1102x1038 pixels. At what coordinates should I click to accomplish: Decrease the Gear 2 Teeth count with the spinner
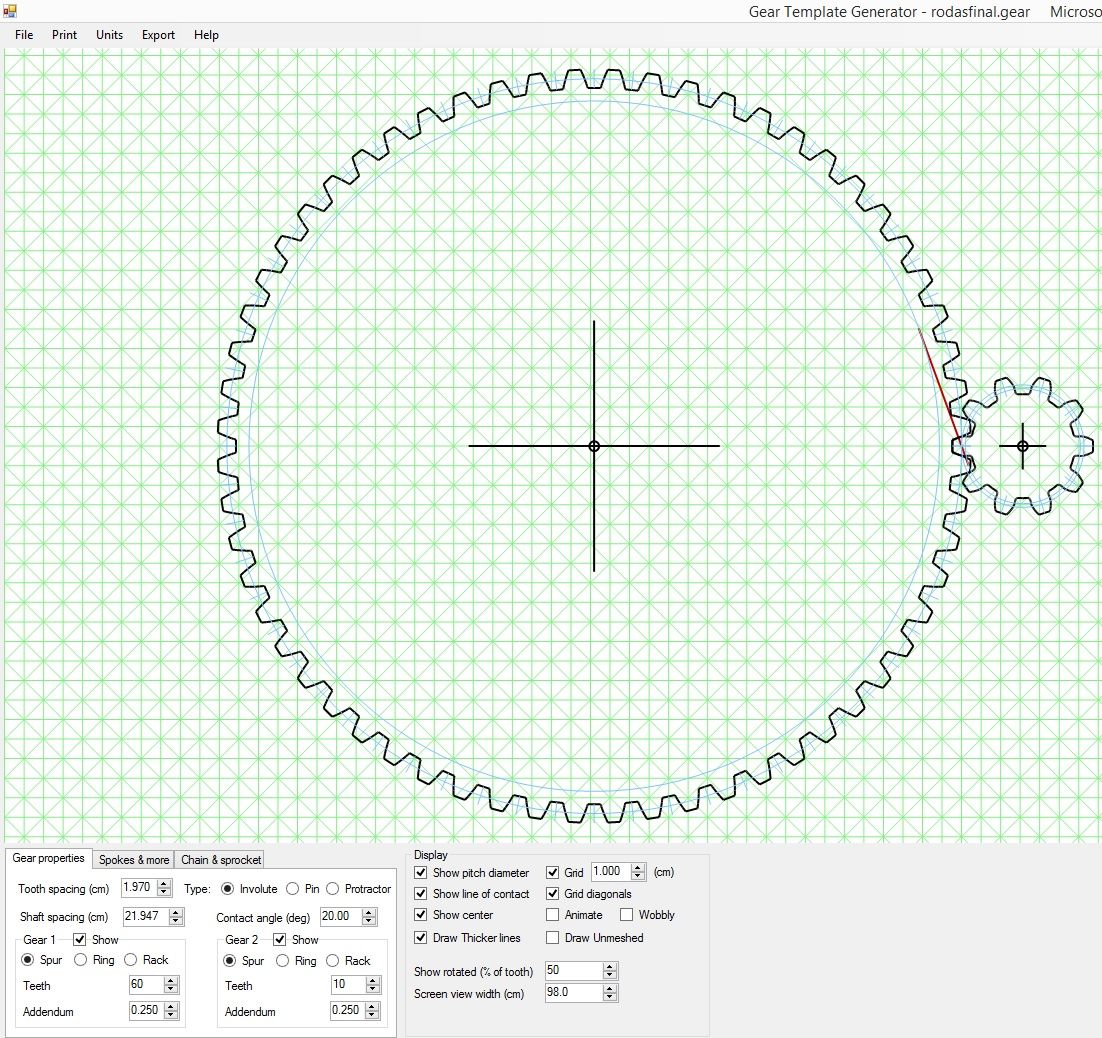[x=373, y=990]
